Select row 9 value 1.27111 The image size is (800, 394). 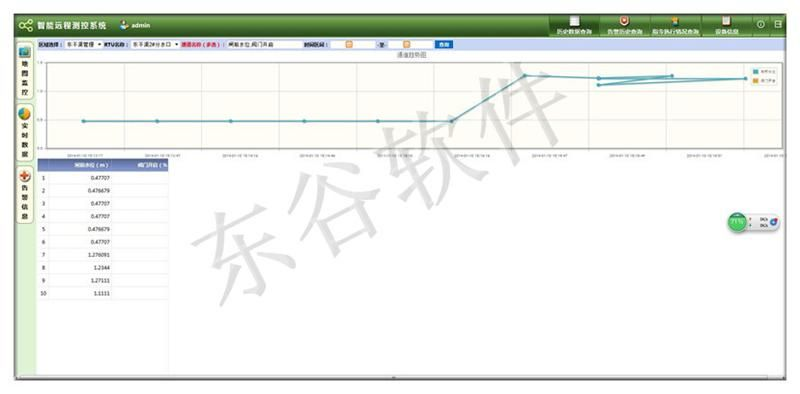(101, 281)
